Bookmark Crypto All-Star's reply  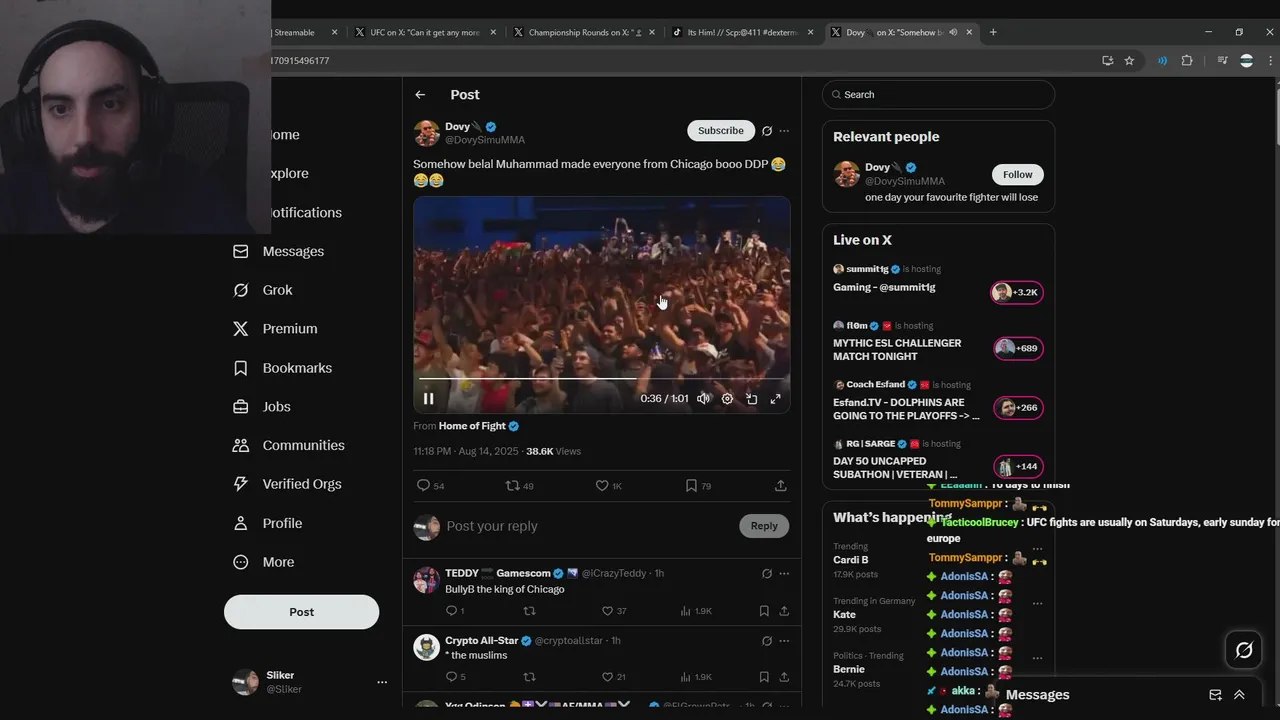pos(764,677)
